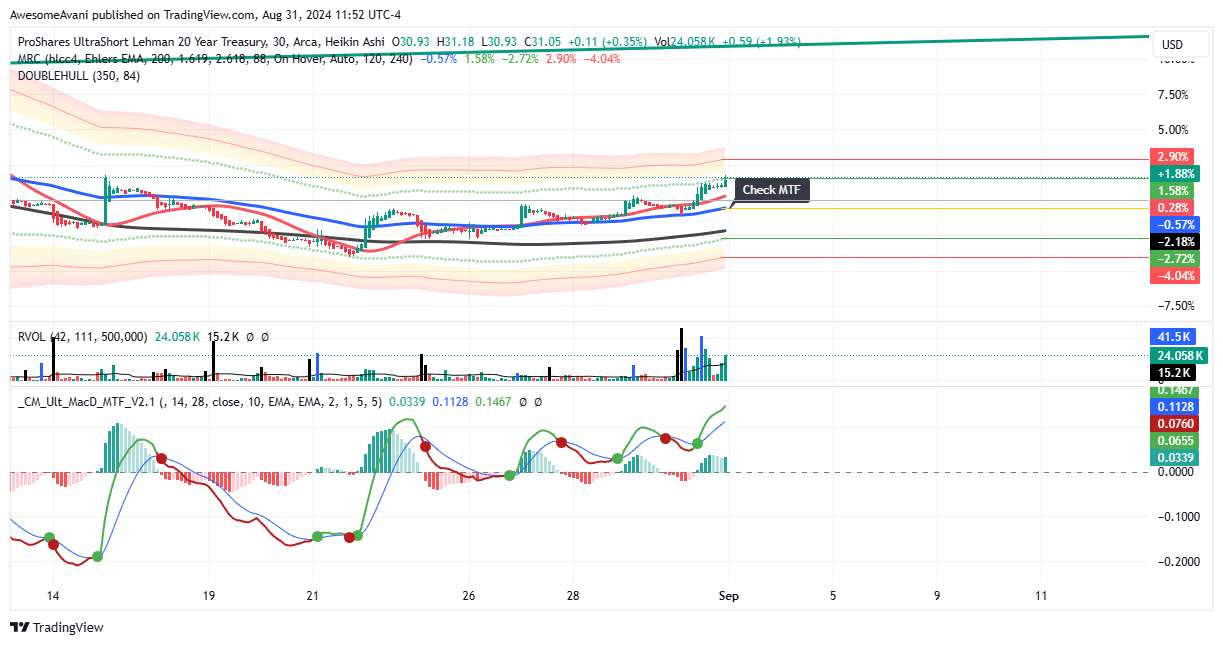Click the date 9 on time axis

(937, 595)
